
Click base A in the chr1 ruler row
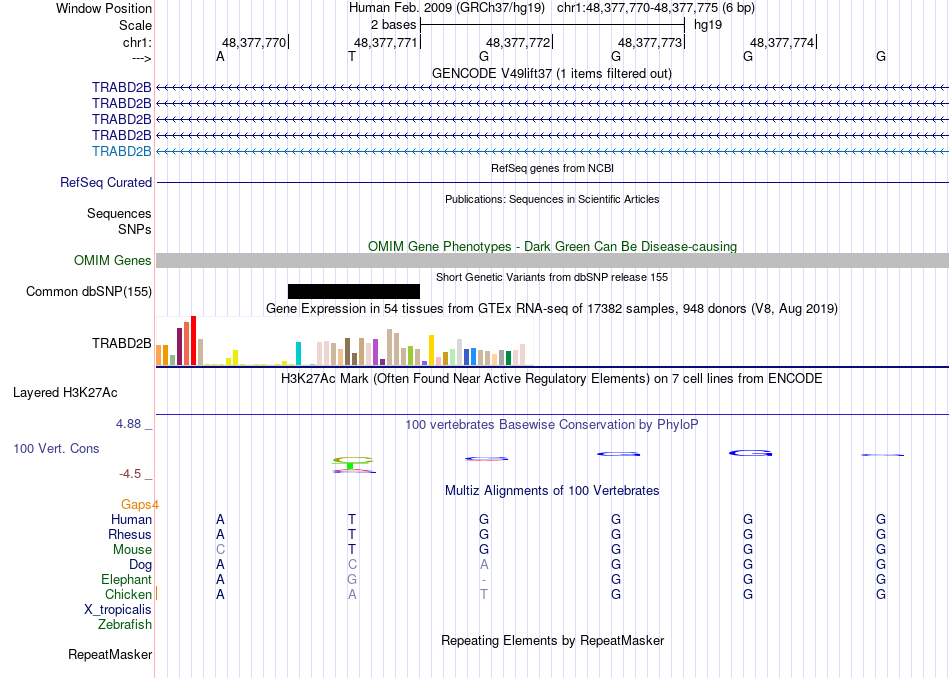point(221,56)
